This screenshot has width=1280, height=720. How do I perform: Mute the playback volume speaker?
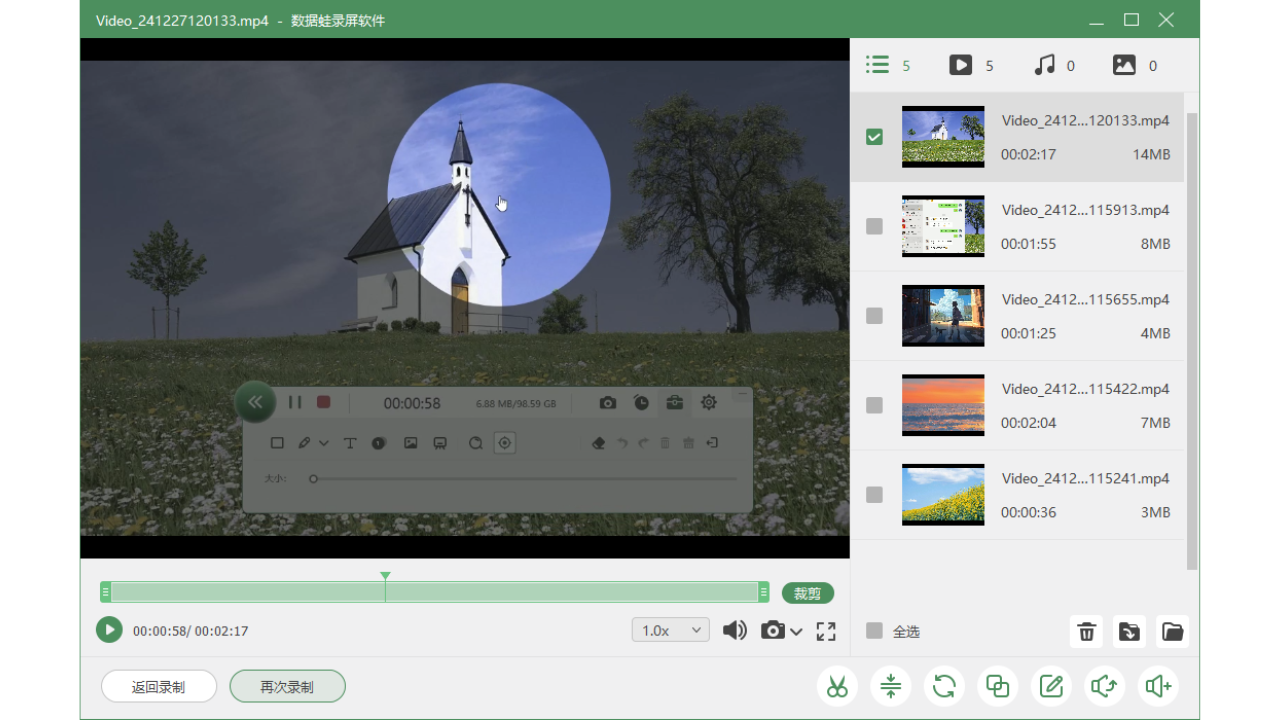tap(735, 630)
